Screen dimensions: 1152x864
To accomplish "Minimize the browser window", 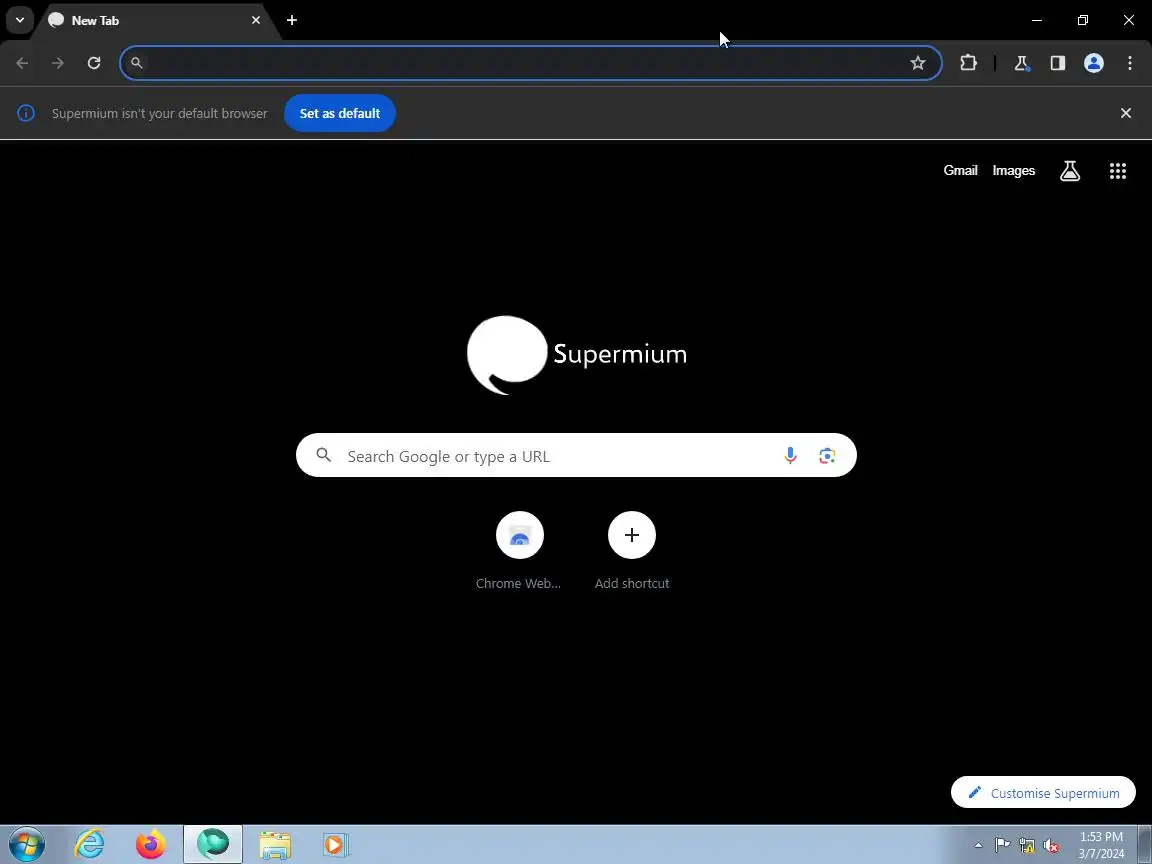I will (x=1037, y=20).
